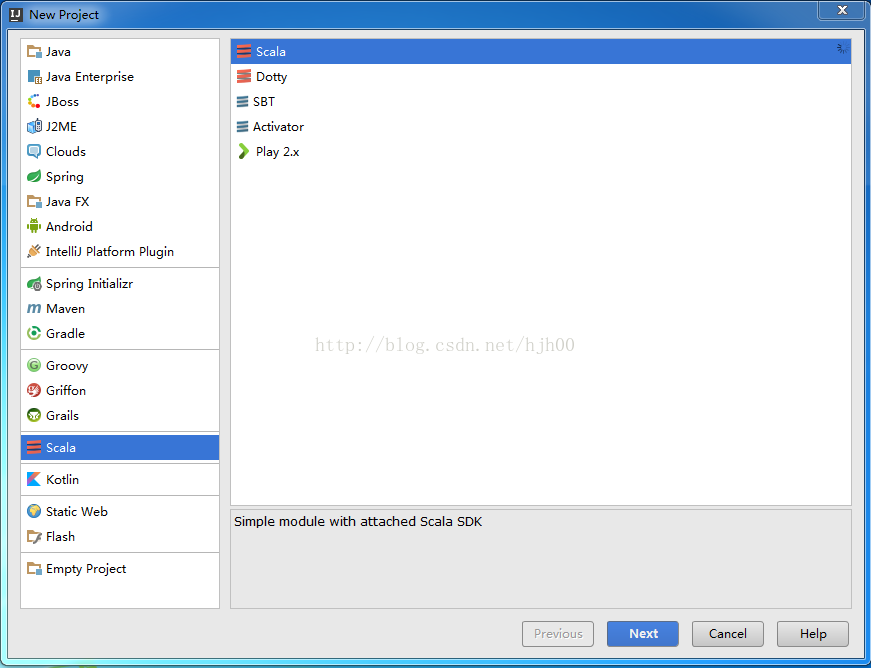Click the JBoss colorful ring icon
The width and height of the screenshot is (871, 668).
[34, 102]
